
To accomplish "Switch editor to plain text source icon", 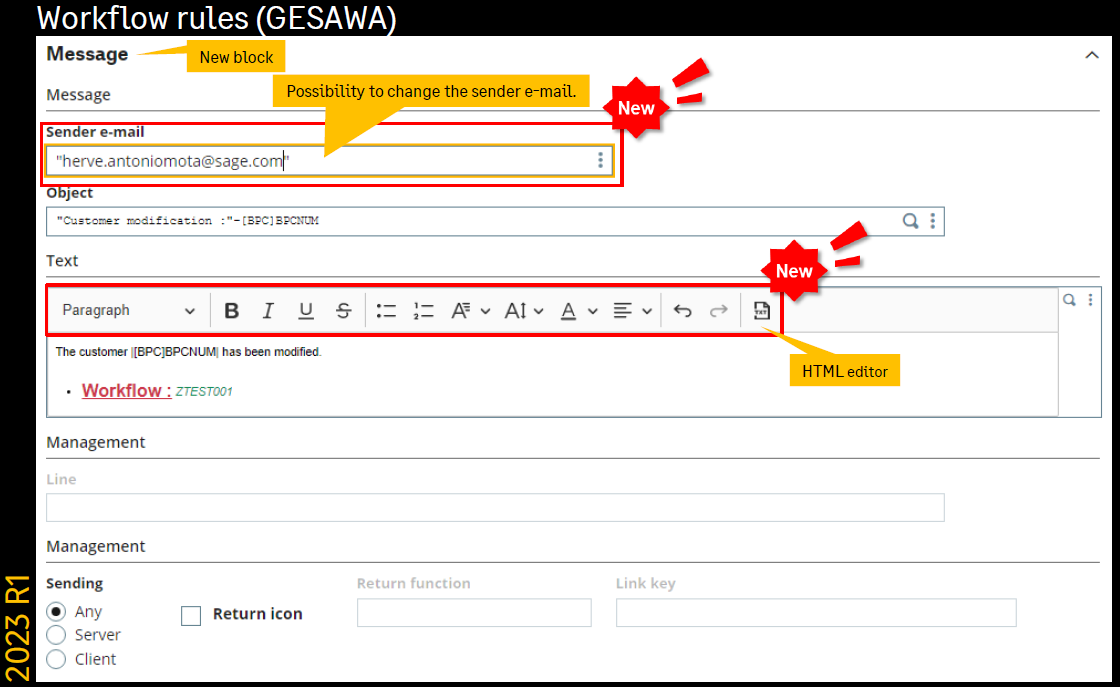I will 761,311.
